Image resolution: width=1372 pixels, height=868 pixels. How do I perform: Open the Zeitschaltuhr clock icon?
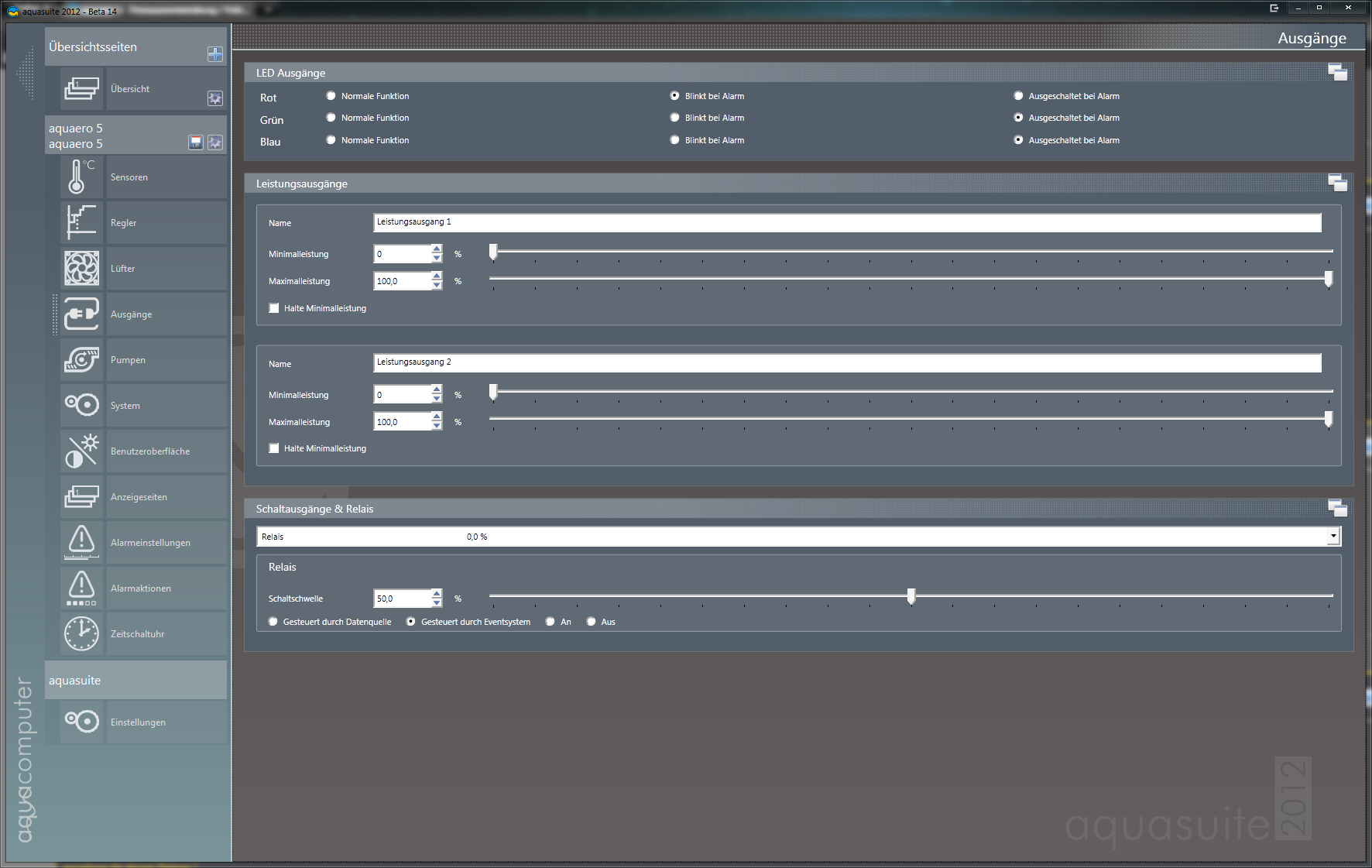(x=81, y=633)
